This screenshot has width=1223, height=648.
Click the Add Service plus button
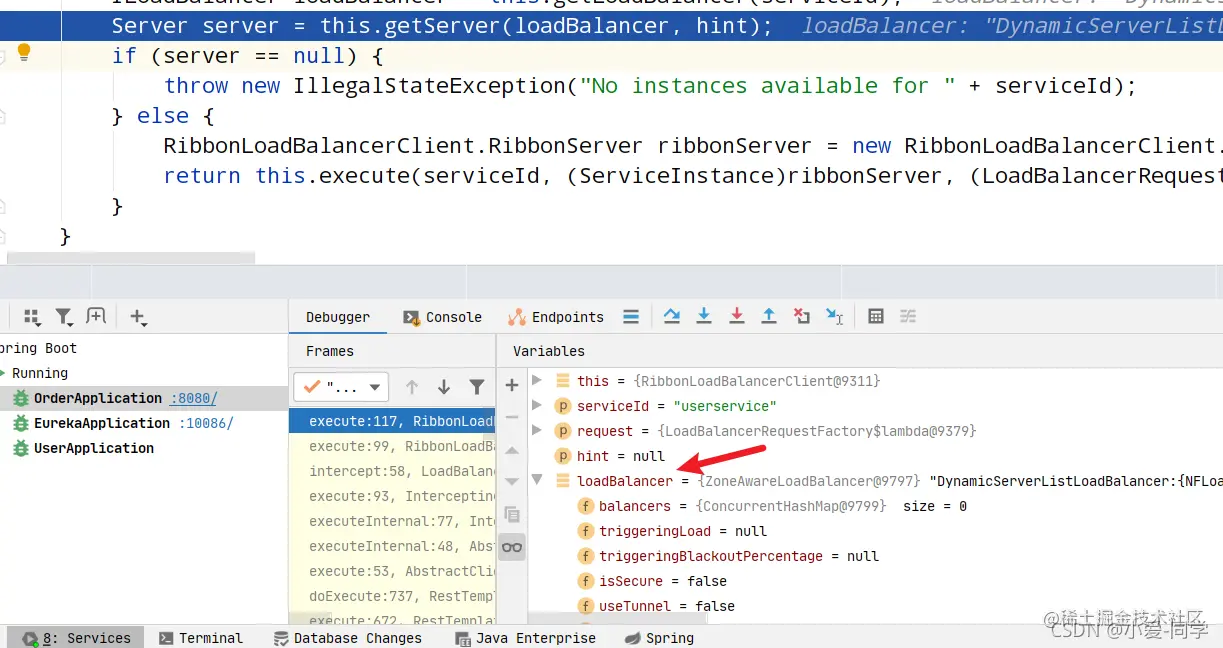tap(138, 318)
